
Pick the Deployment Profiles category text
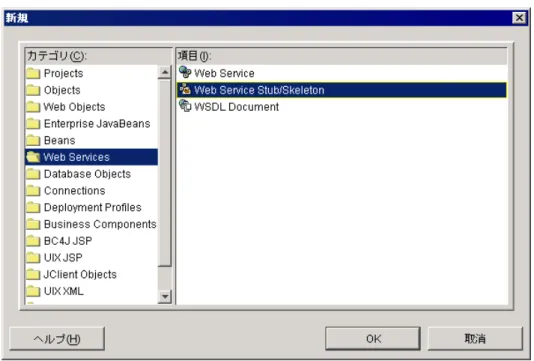pos(93,207)
